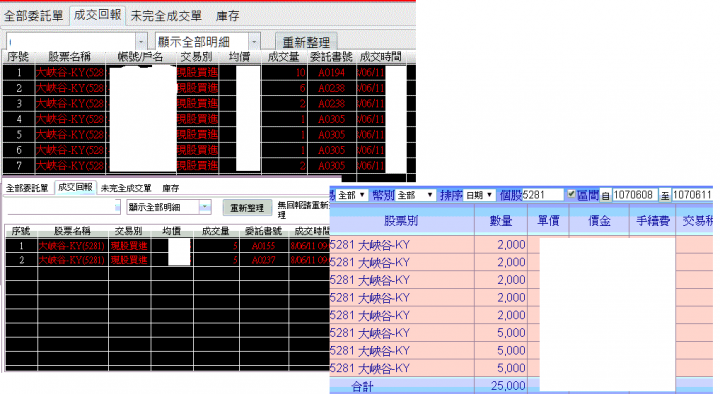The image size is (720, 394).
Task: Click the 個股 field containing 5281
Action: [x=543, y=195]
